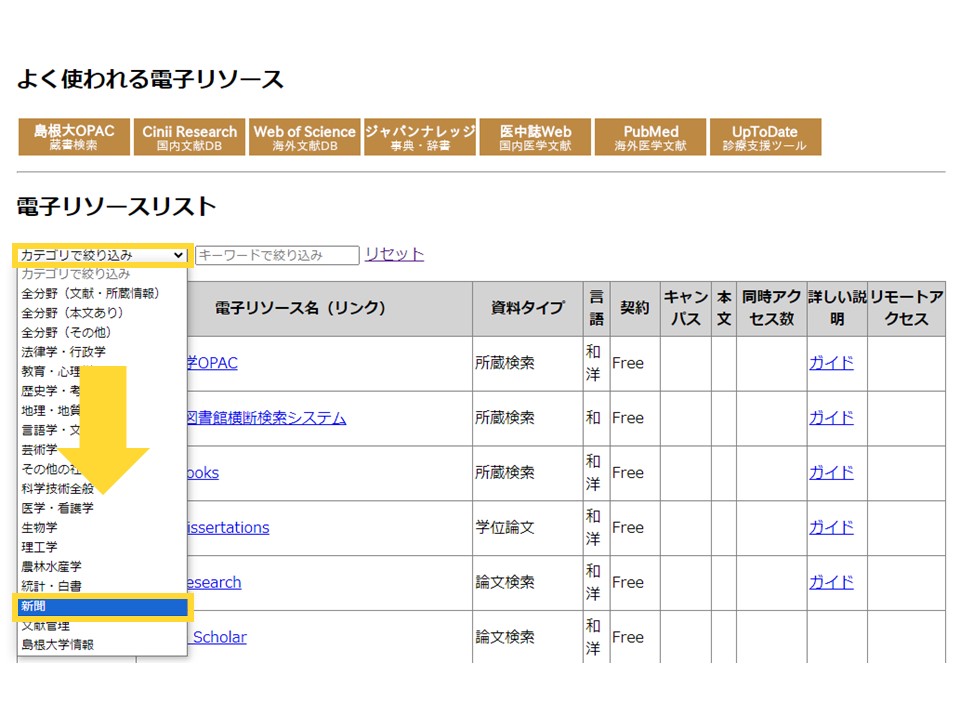Click 論文検索 in the Scholar row

click(x=505, y=637)
